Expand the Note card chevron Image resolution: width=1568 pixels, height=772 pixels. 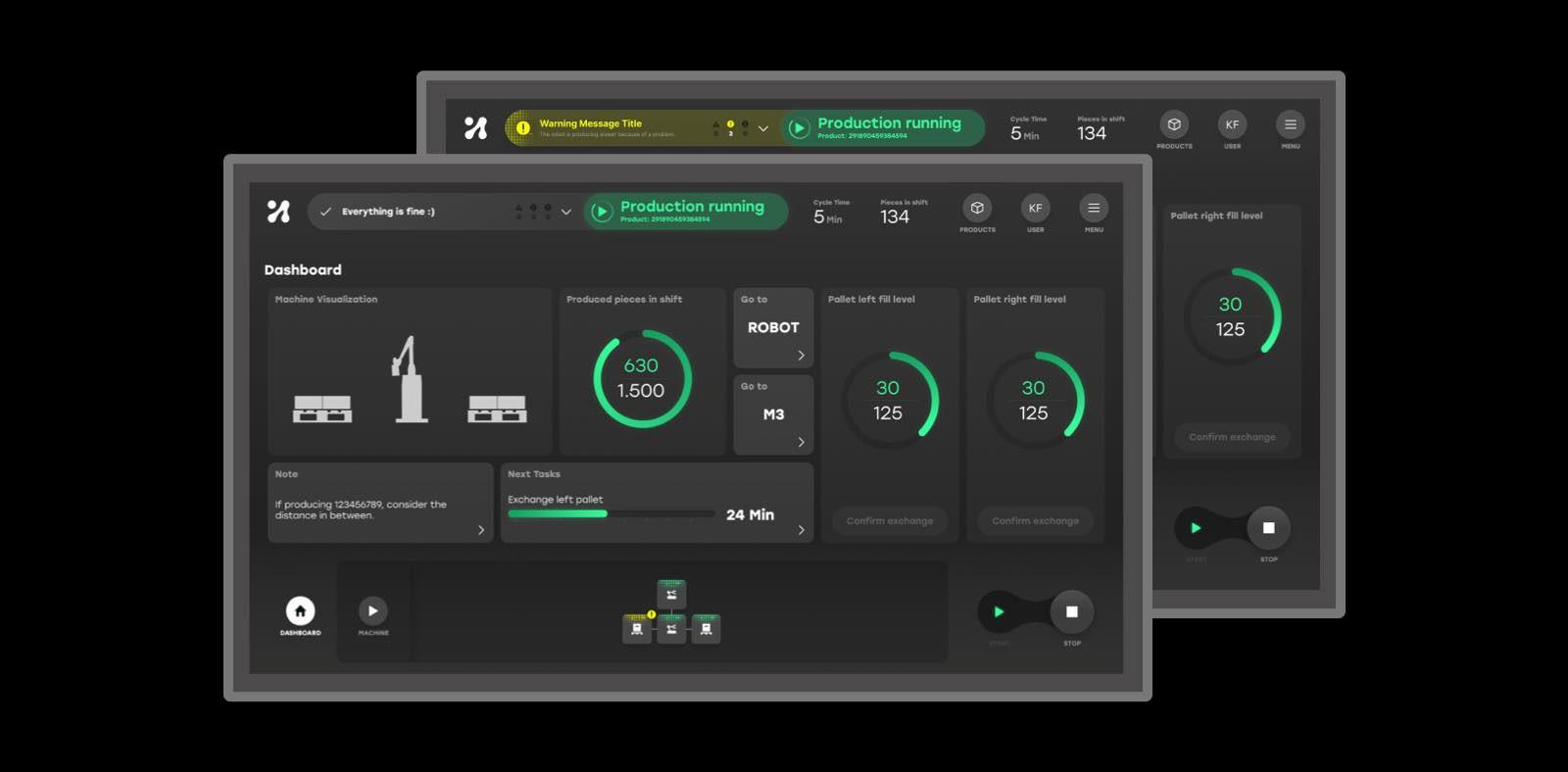[480, 530]
